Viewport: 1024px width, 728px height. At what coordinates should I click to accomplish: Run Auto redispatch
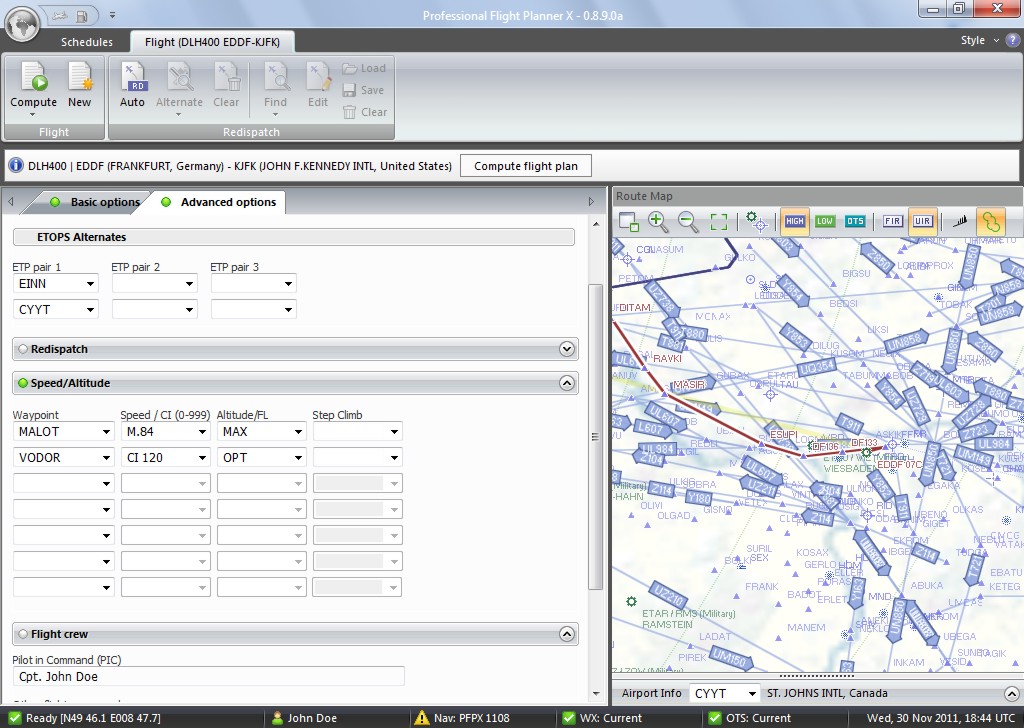point(133,85)
